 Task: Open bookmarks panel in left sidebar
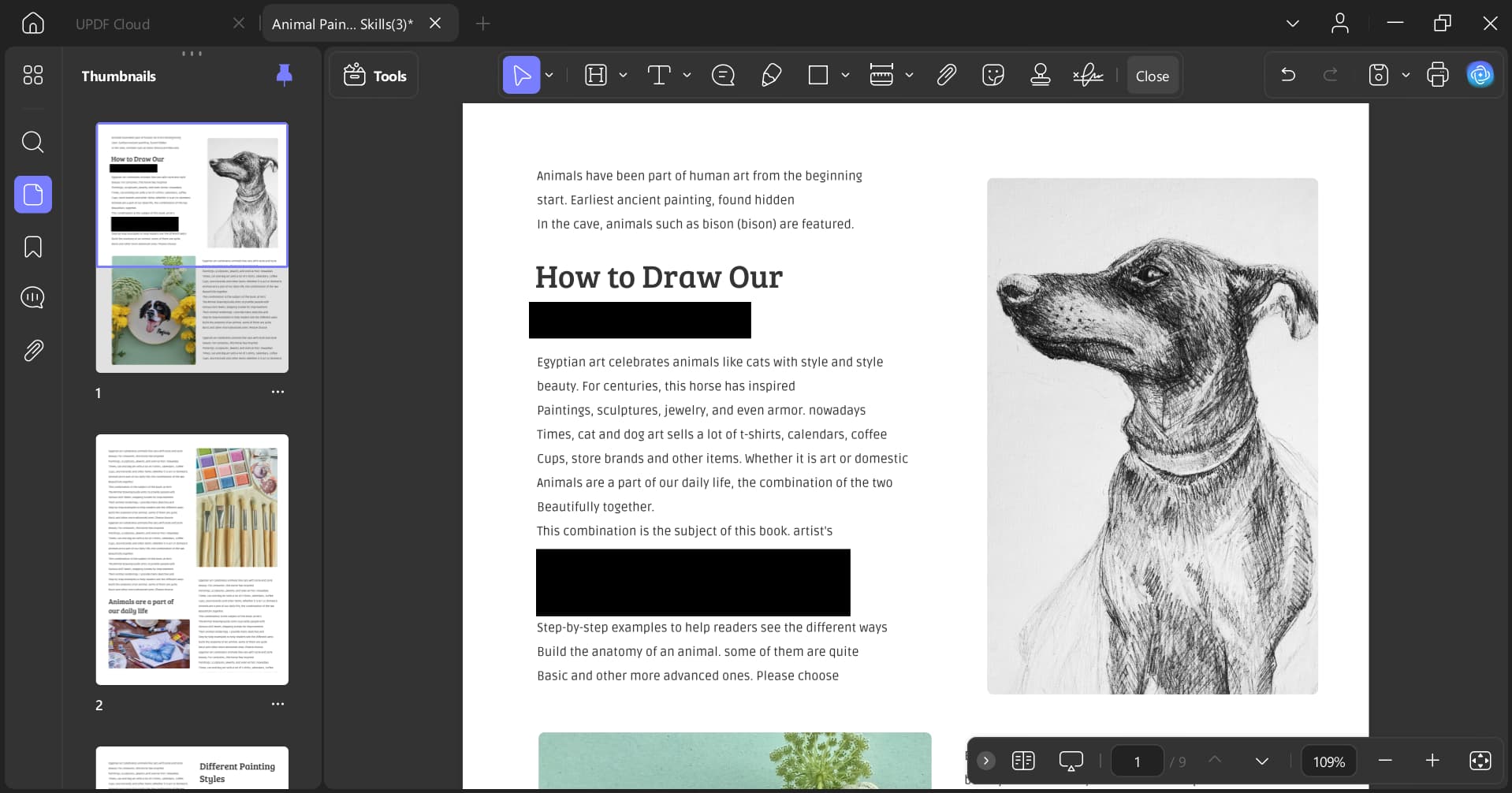pos(32,247)
